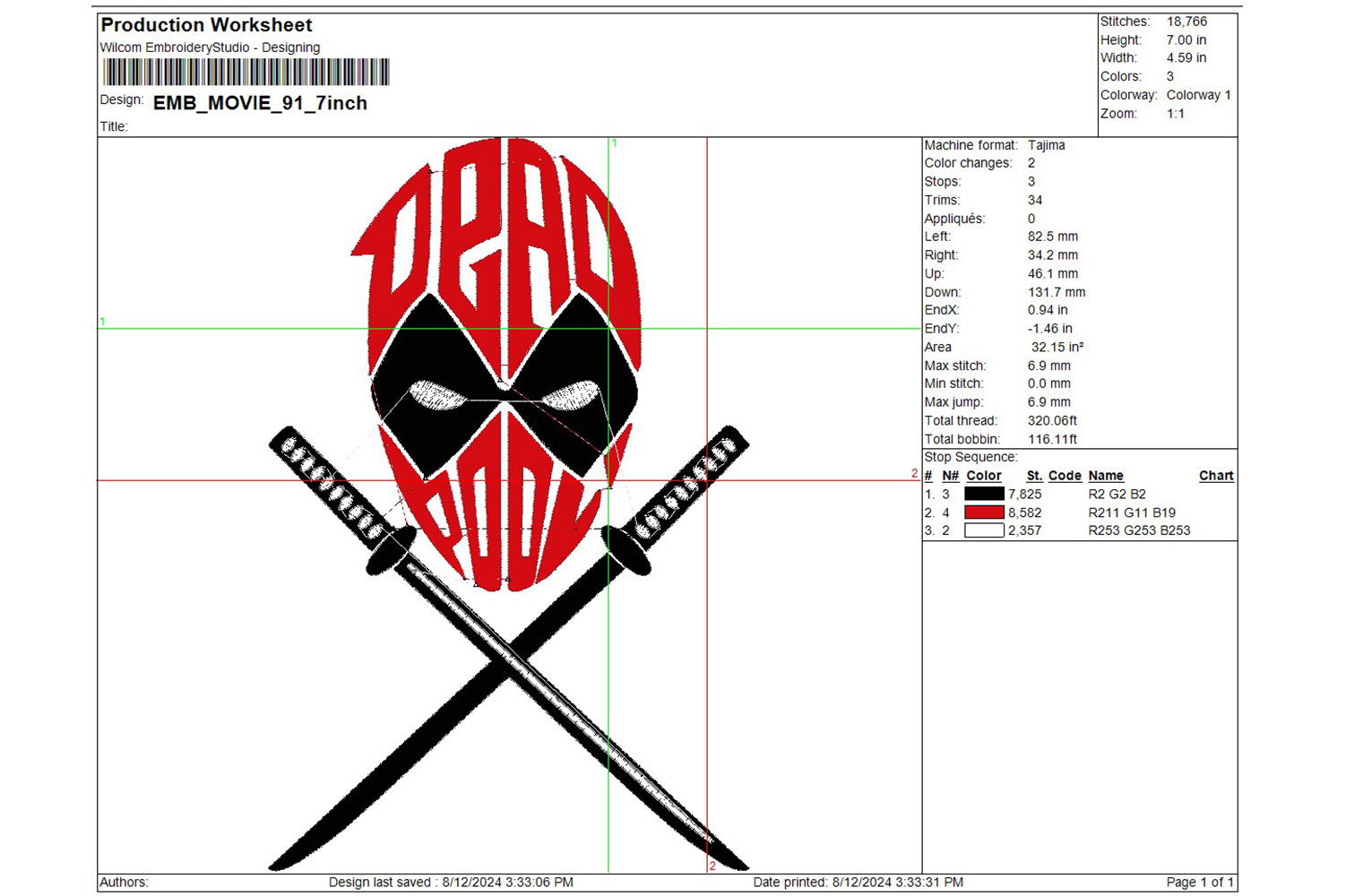This screenshot has height=896, width=1346.
Task: Click the 'Min stitch:' value '0.0 mm'
Action: tap(1049, 383)
